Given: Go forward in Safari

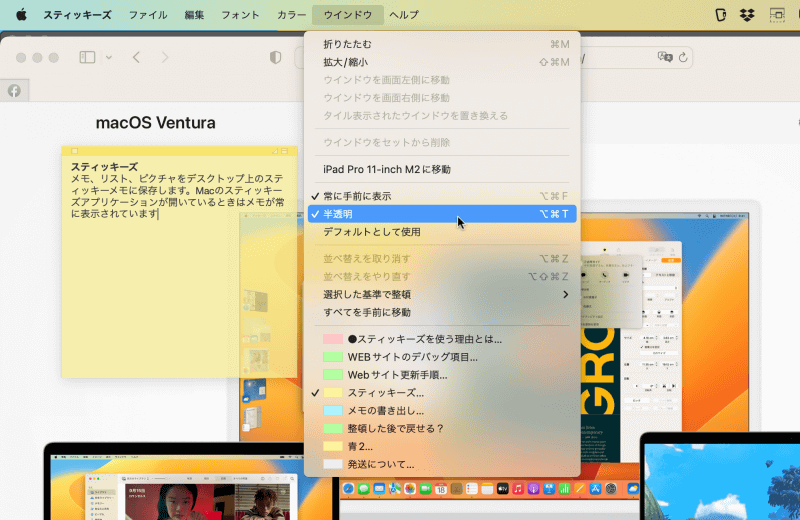Looking at the screenshot, I should pos(164,57).
